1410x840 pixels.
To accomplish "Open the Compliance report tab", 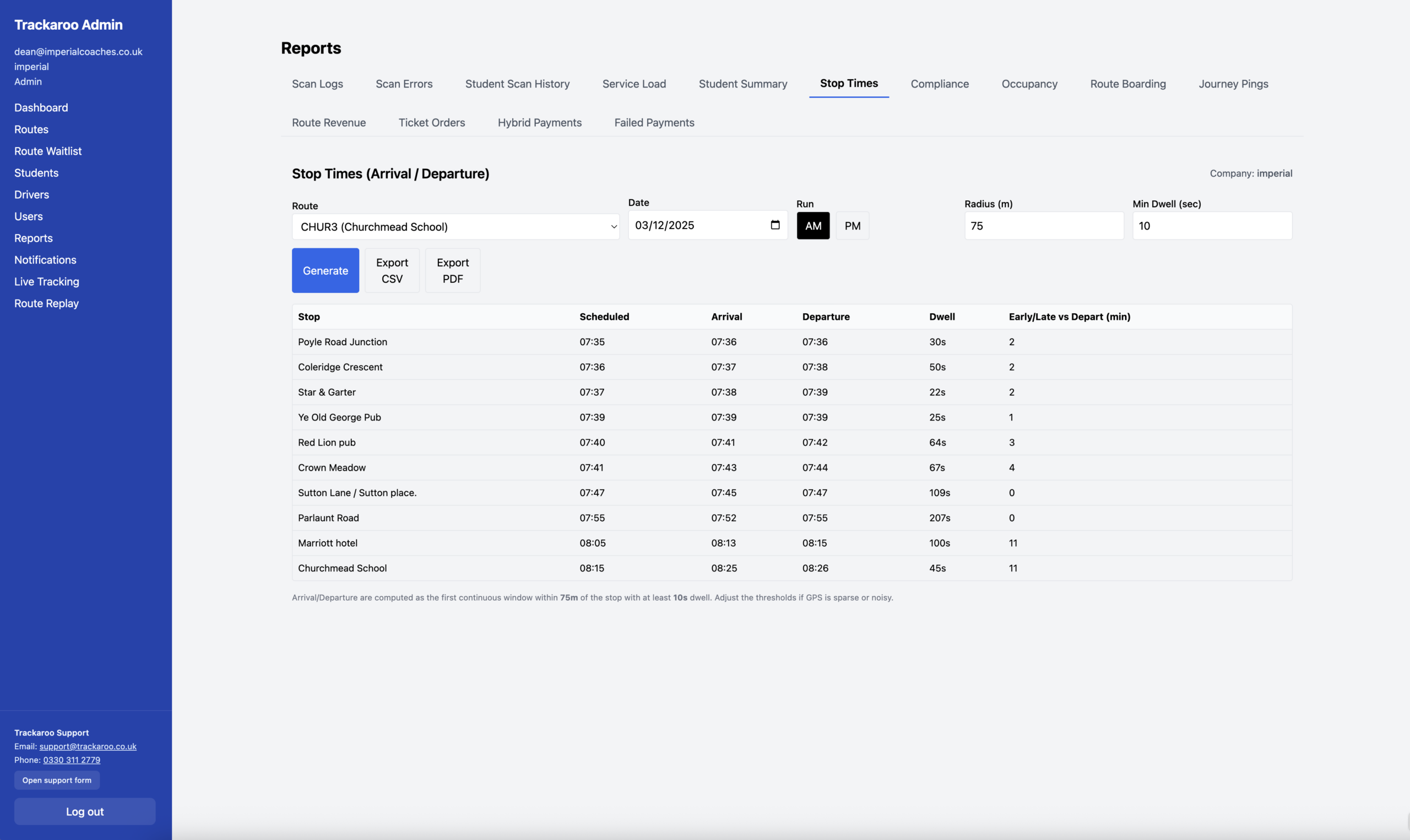I will [939, 84].
